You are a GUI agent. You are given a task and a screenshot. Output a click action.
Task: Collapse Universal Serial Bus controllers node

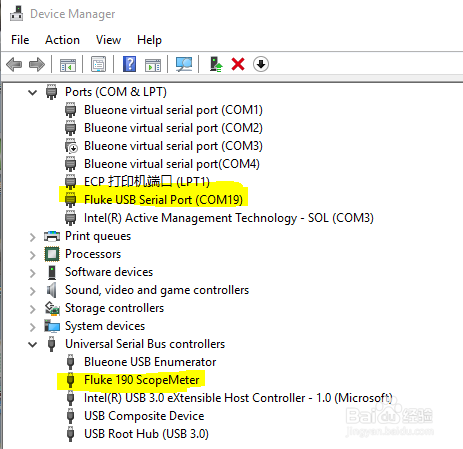coord(32,344)
